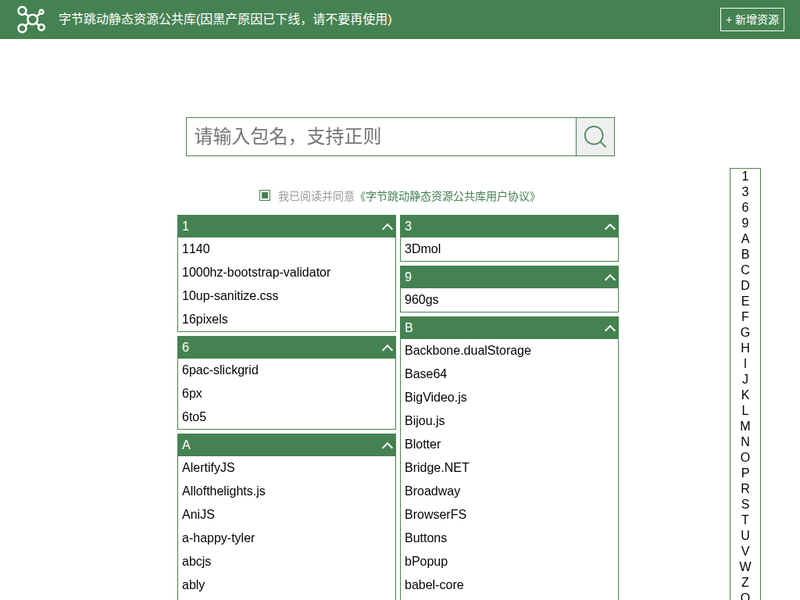
Task: Select Allofthelights.js entry
Action: tap(223, 491)
